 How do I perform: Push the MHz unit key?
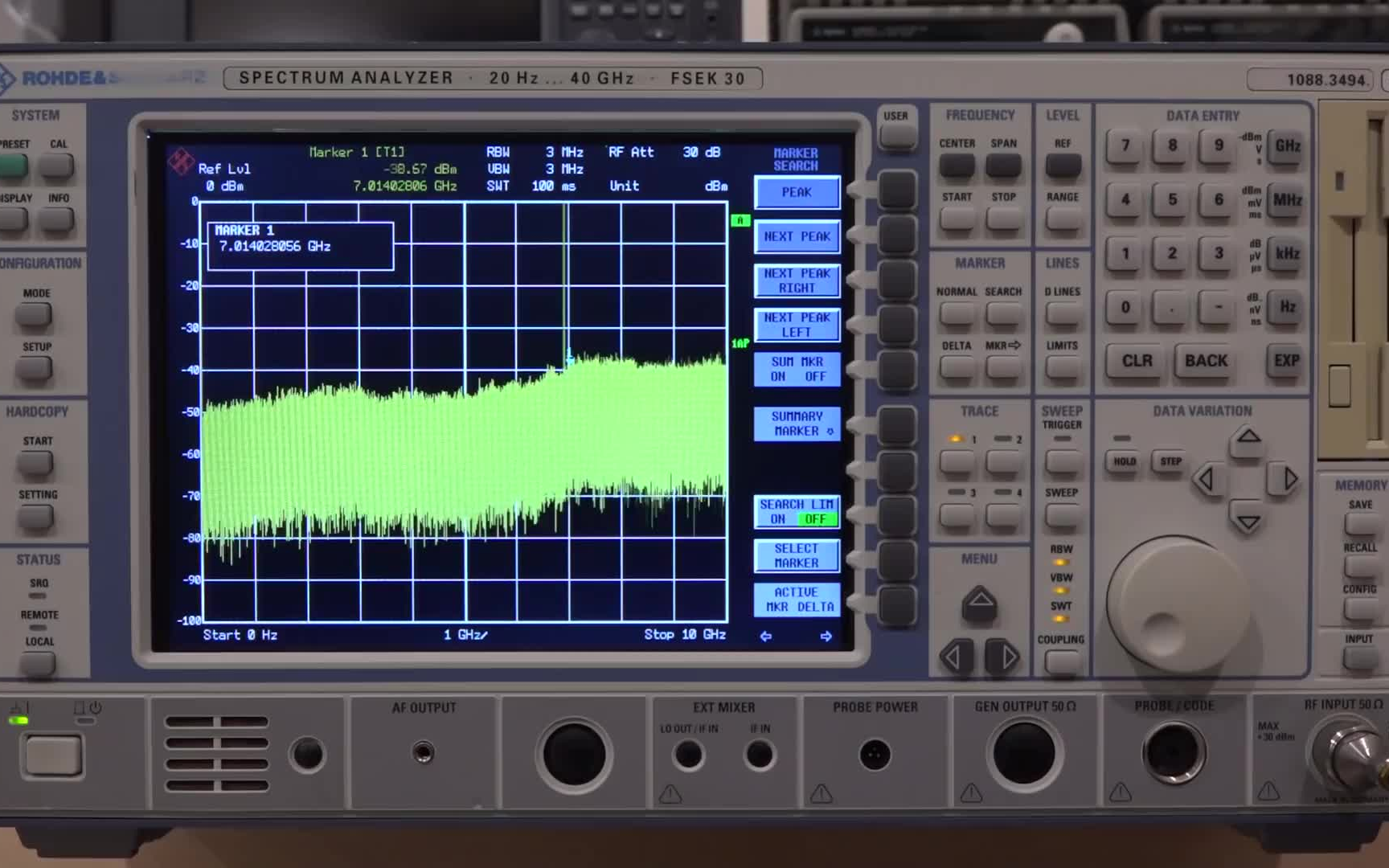coord(1287,200)
